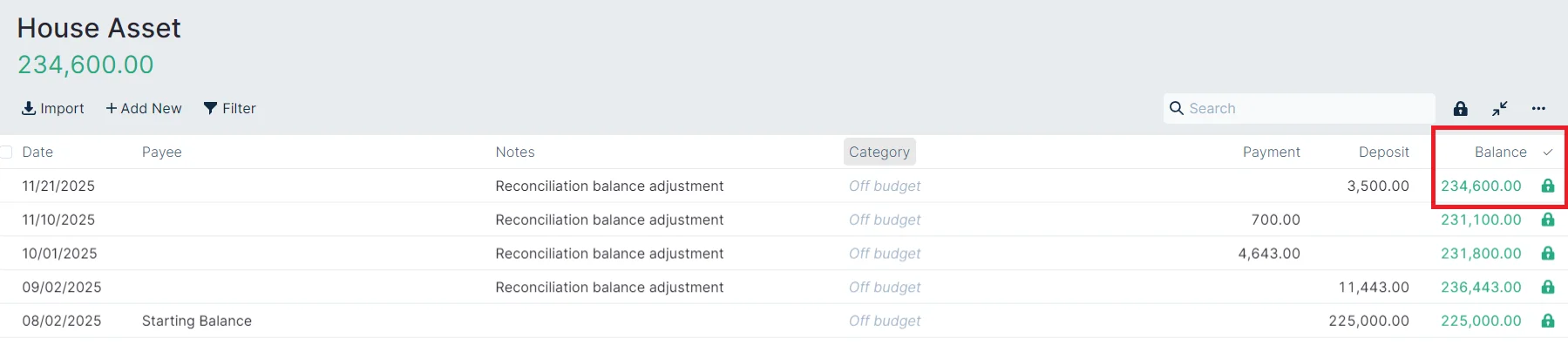Click lock icon on Starting Balance row
1568x359 pixels.
click(1548, 321)
